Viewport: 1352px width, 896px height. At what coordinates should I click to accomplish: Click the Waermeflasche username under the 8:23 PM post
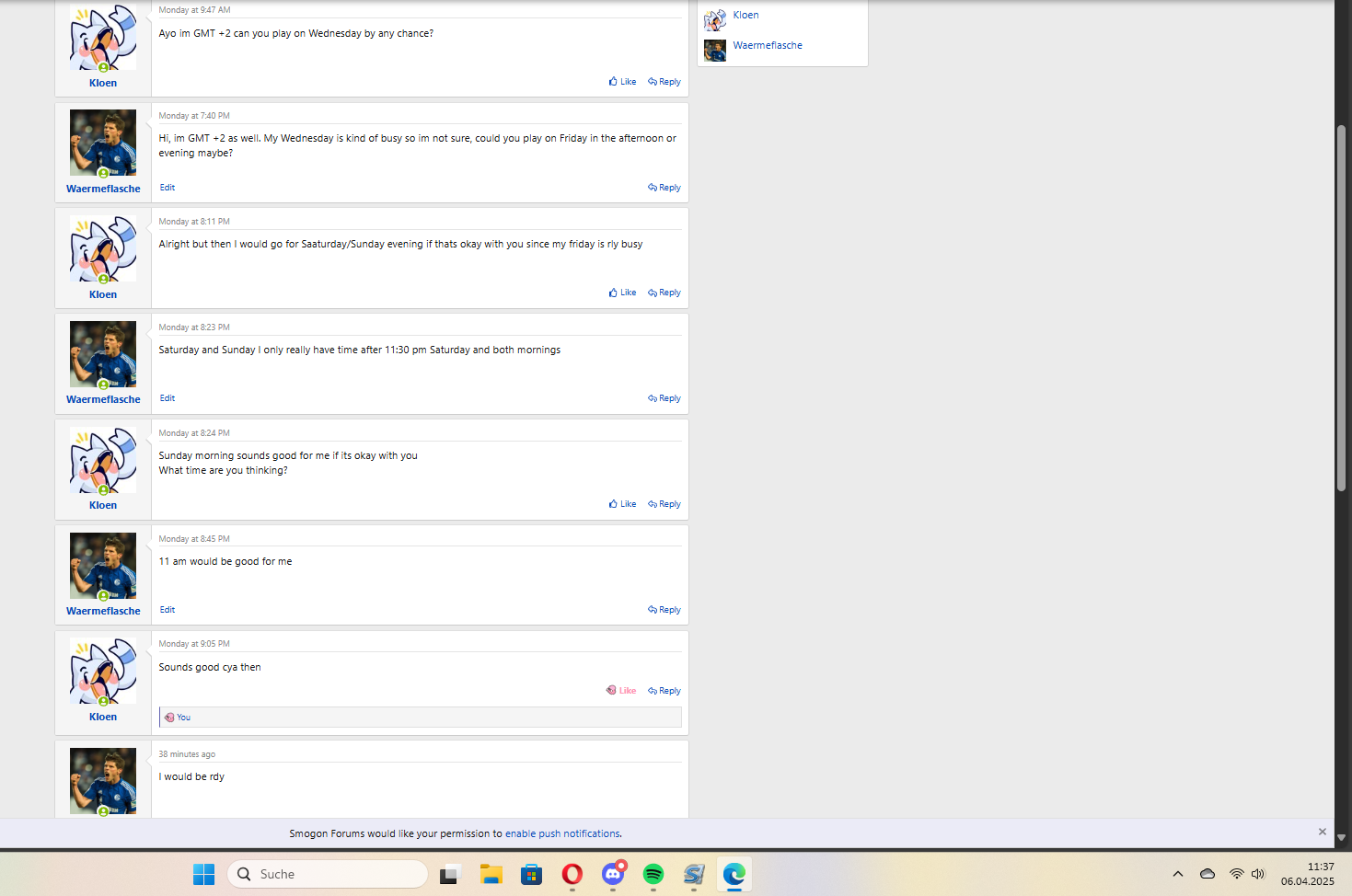[103, 399]
